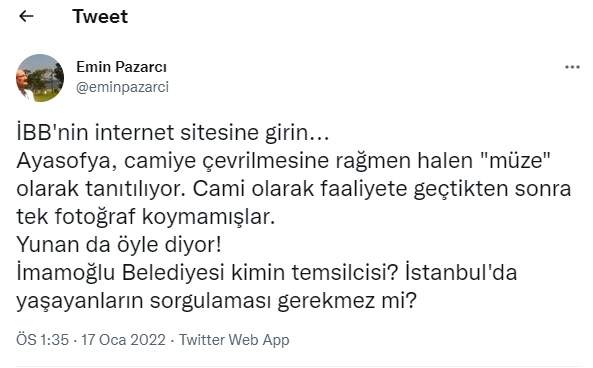Click the word yaşayanların in the last line
This screenshot has height=368, width=593.
click(80, 301)
